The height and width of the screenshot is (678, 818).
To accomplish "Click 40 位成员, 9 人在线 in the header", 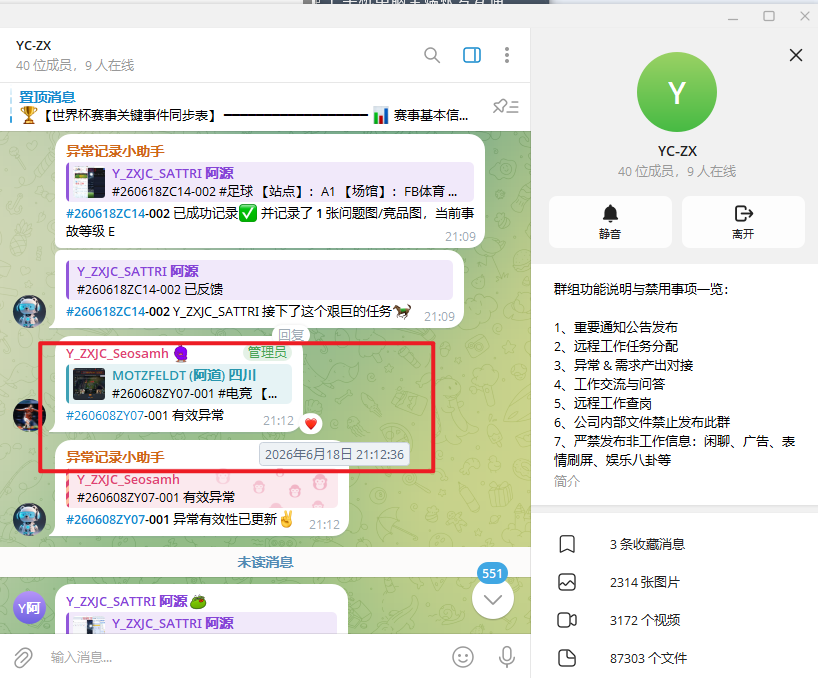I will click(75, 65).
